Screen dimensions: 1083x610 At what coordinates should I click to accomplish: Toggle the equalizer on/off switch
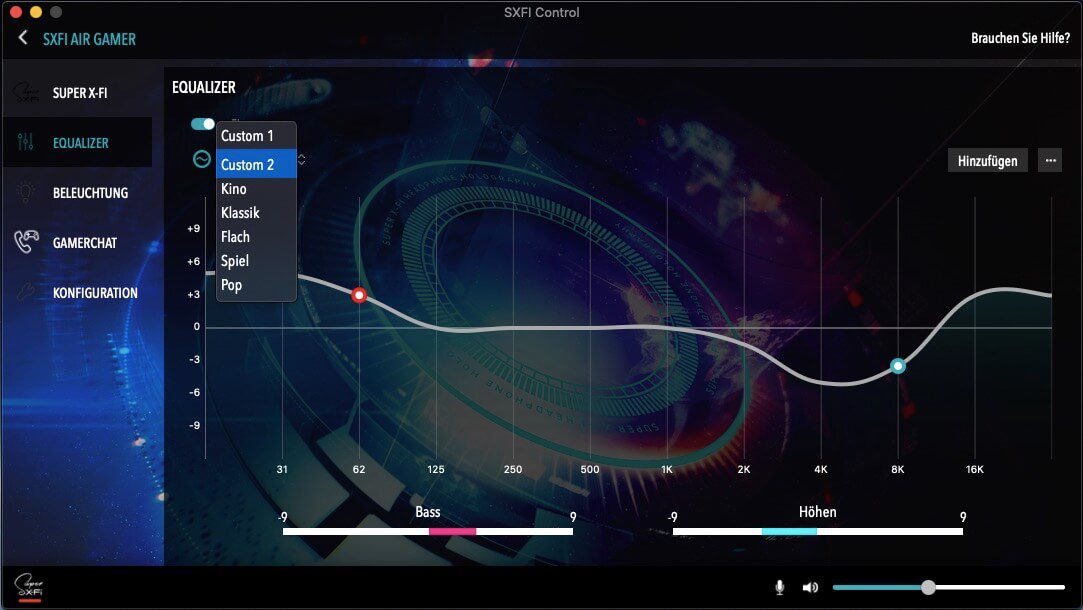pyautogui.click(x=203, y=124)
